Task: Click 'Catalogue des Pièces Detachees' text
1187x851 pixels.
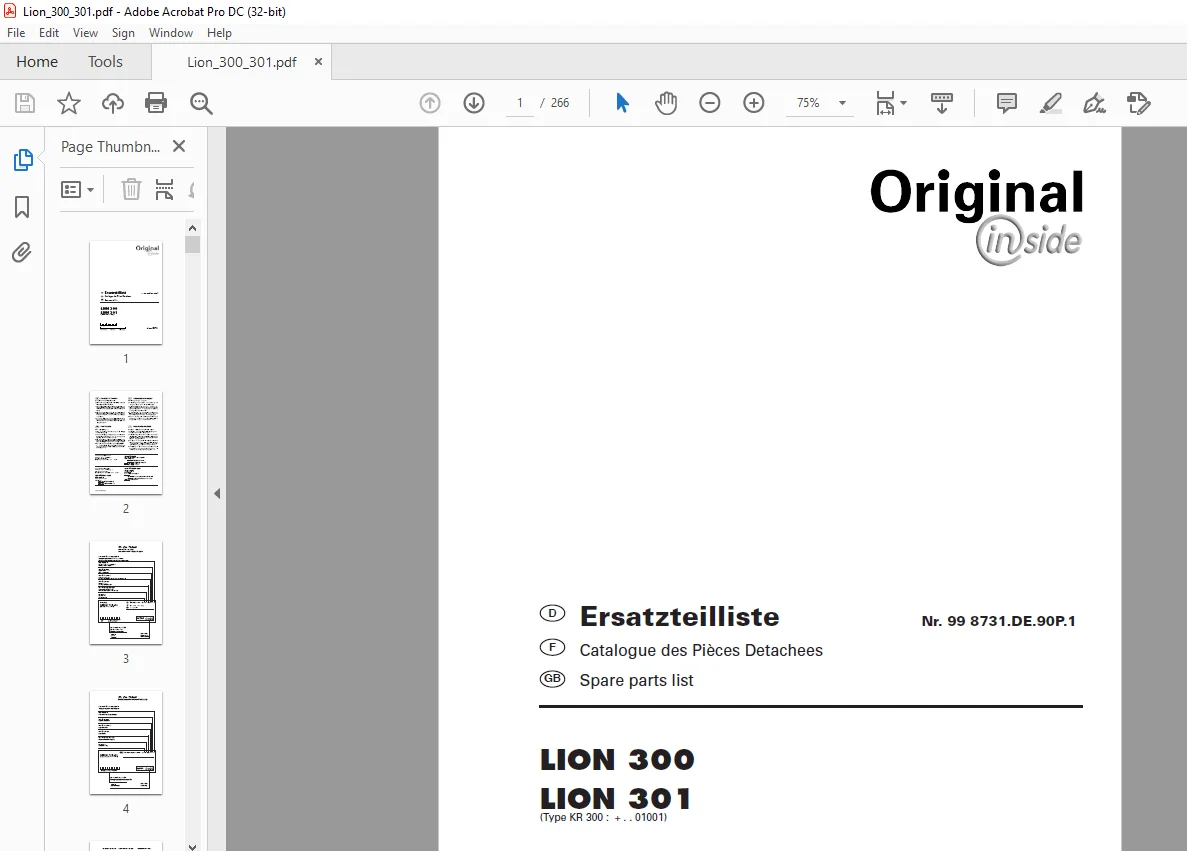Action: pos(701,650)
